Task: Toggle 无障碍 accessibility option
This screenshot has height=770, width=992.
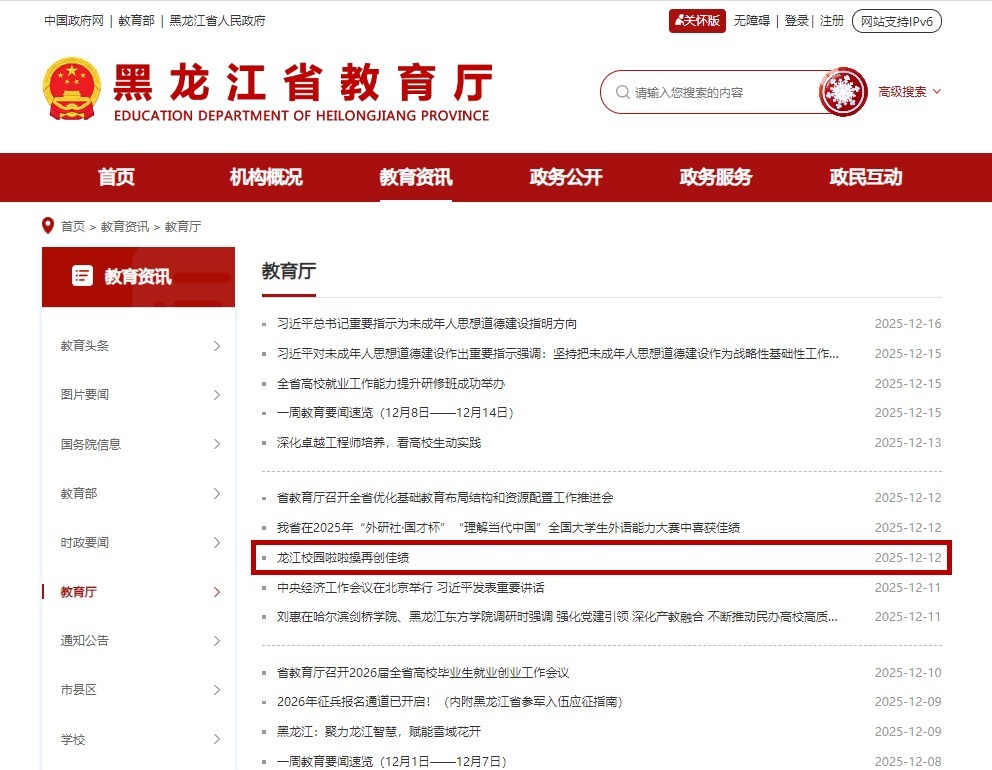Action: 751,21
